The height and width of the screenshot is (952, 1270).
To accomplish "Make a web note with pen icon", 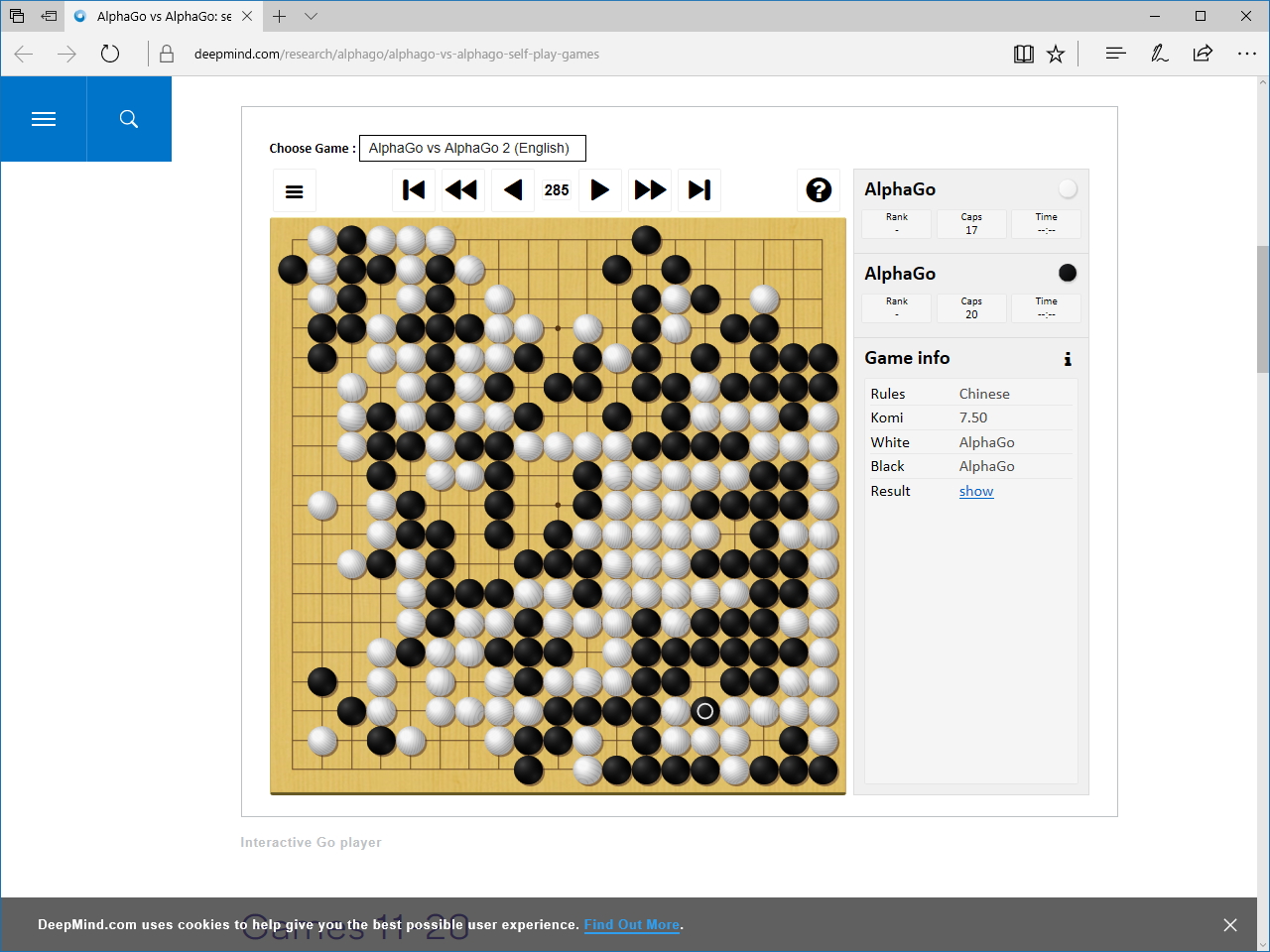I will [1159, 54].
